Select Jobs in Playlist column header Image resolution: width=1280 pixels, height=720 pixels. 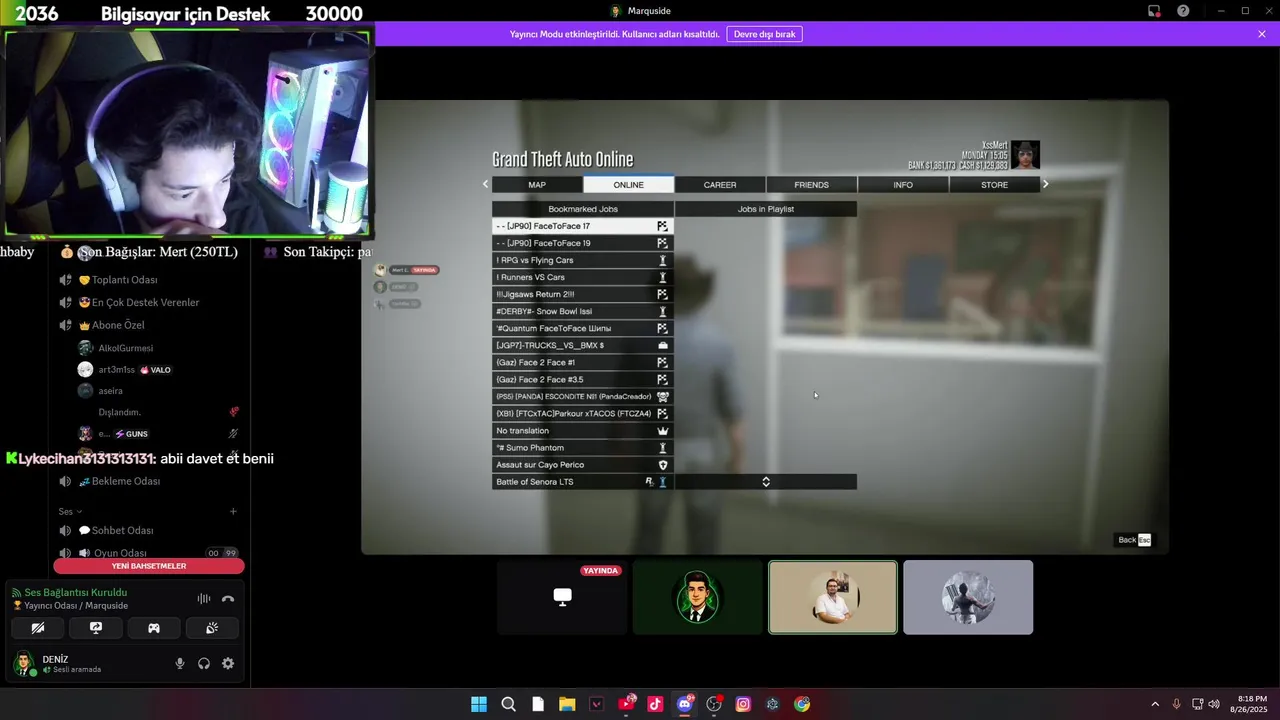click(766, 209)
